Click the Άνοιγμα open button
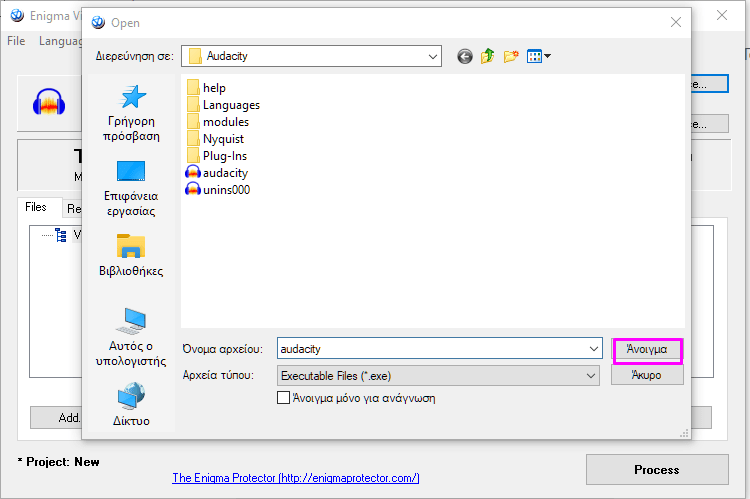The image size is (750, 499). coord(647,349)
